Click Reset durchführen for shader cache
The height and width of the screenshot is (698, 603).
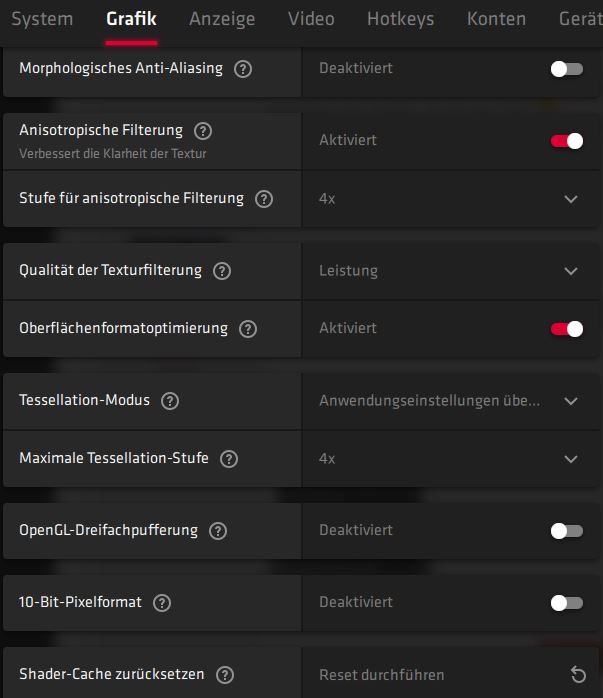tap(381, 675)
